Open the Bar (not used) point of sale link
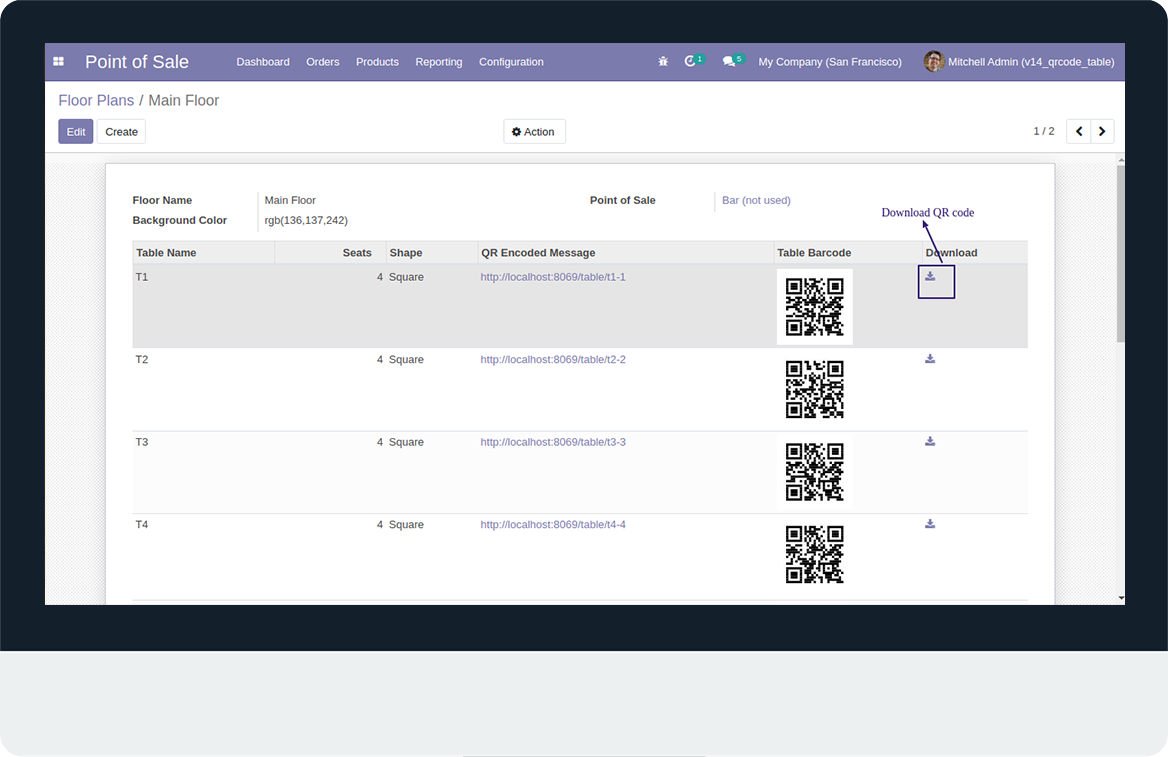Screen dimensions: 1168x757 click(756, 200)
